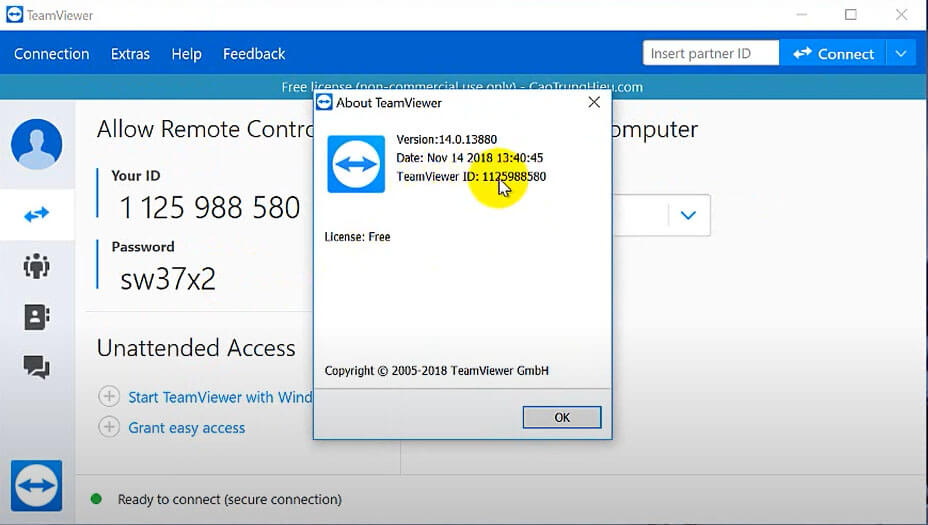Open the Connection menu
This screenshot has width=928, height=525.
pyautogui.click(x=51, y=54)
